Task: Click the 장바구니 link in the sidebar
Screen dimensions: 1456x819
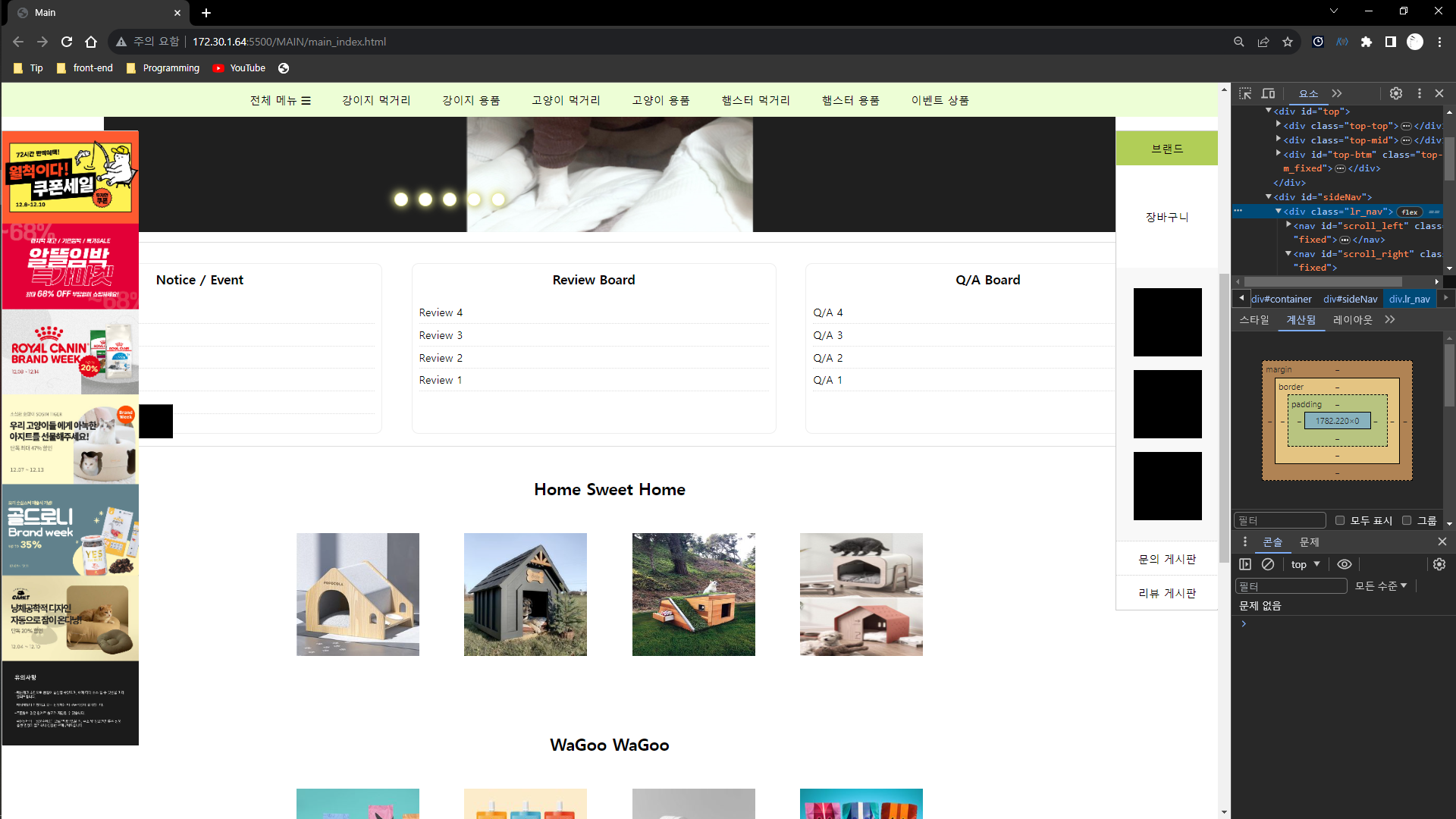Action: pyautogui.click(x=1167, y=217)
